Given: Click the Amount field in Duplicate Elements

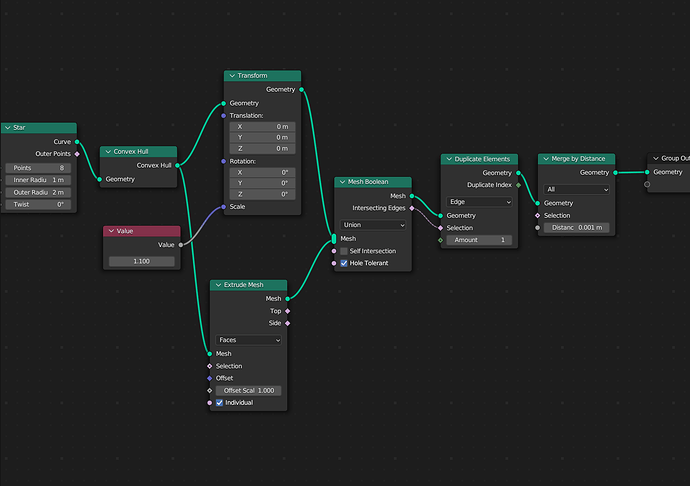Looking at the screenshot, I should [479, 240].
